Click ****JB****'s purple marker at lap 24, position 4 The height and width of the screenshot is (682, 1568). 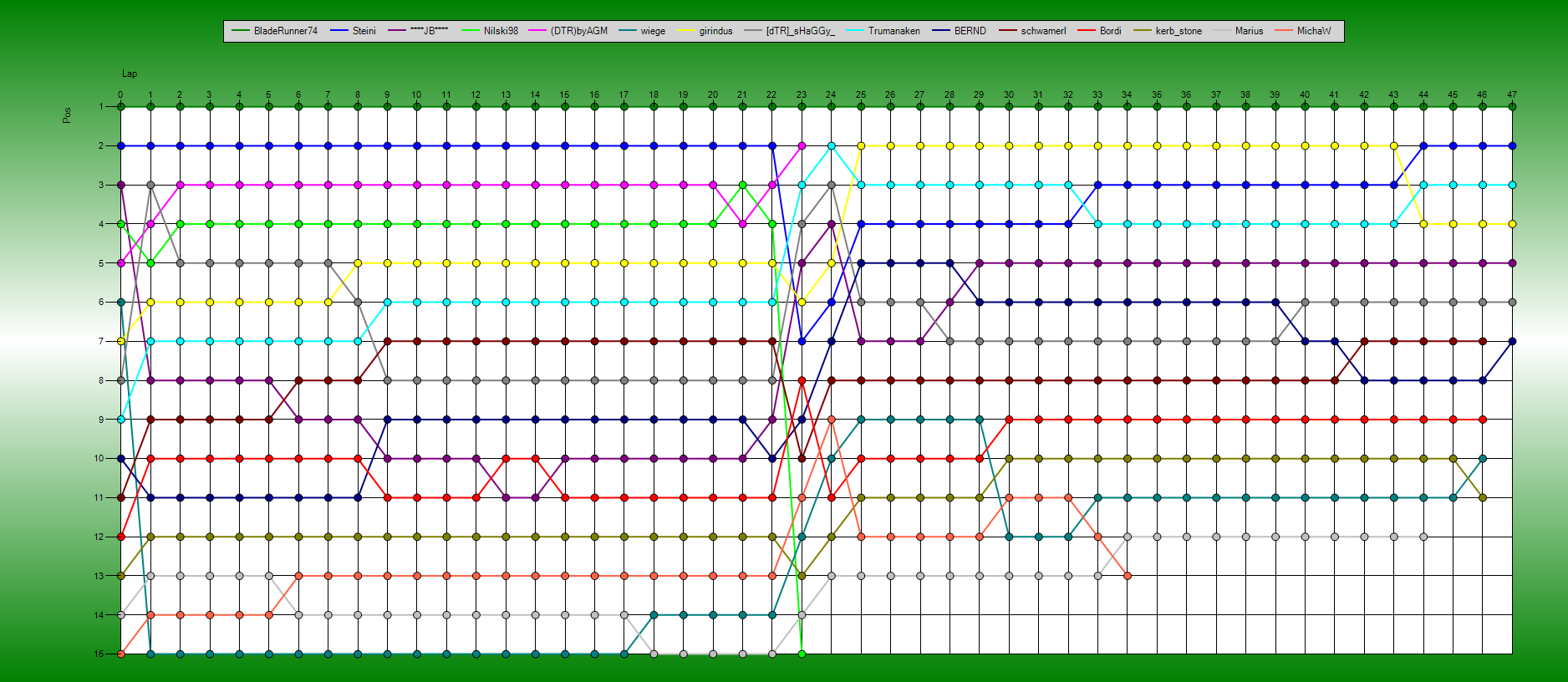click(832, 224)
